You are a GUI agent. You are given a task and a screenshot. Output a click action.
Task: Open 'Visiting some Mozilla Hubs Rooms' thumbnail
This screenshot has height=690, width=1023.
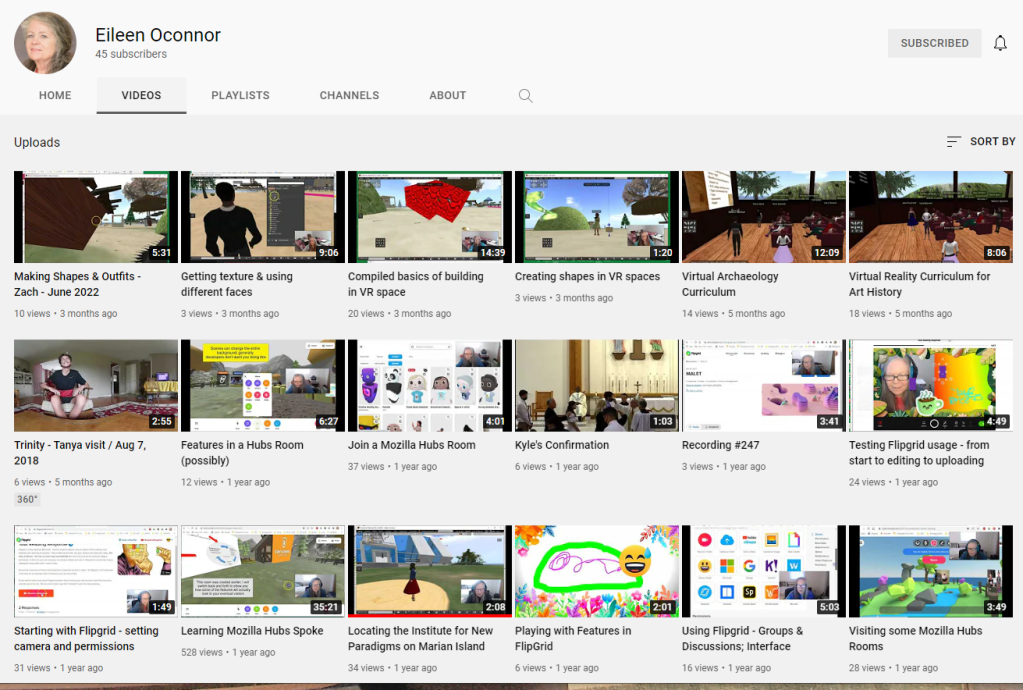point(930,571)
